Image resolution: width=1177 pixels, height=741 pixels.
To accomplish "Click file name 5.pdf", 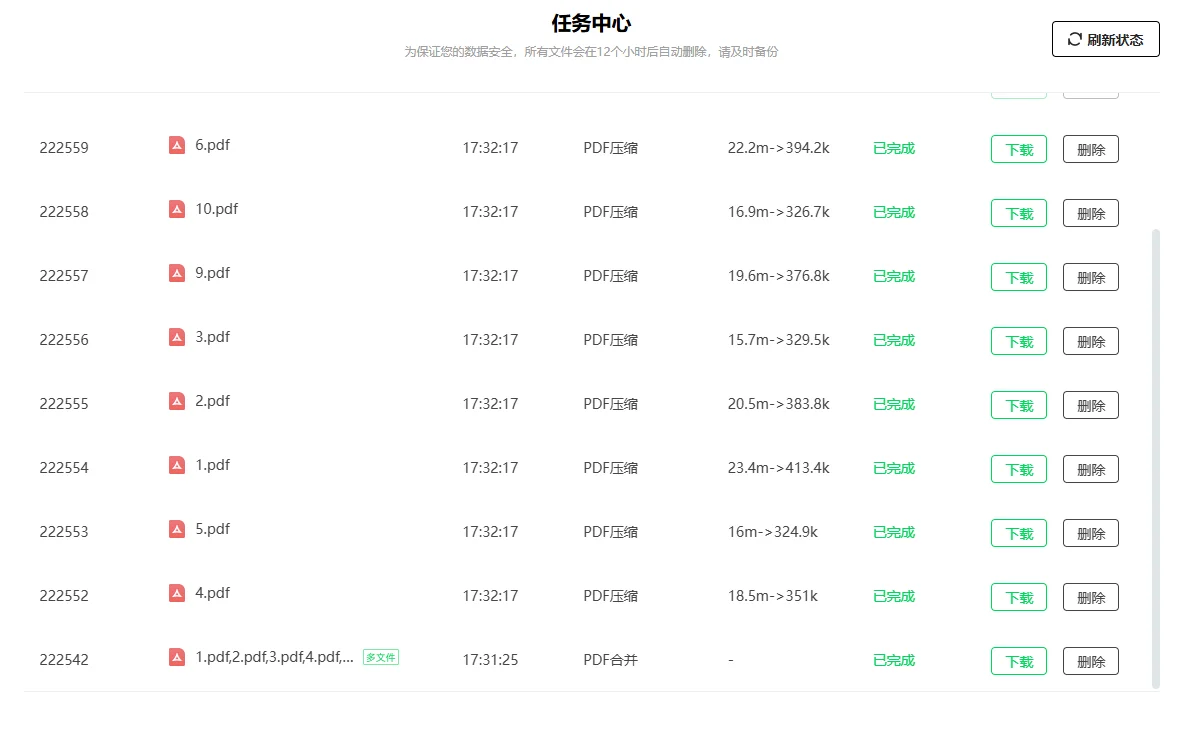I will [x=212, y=529].
